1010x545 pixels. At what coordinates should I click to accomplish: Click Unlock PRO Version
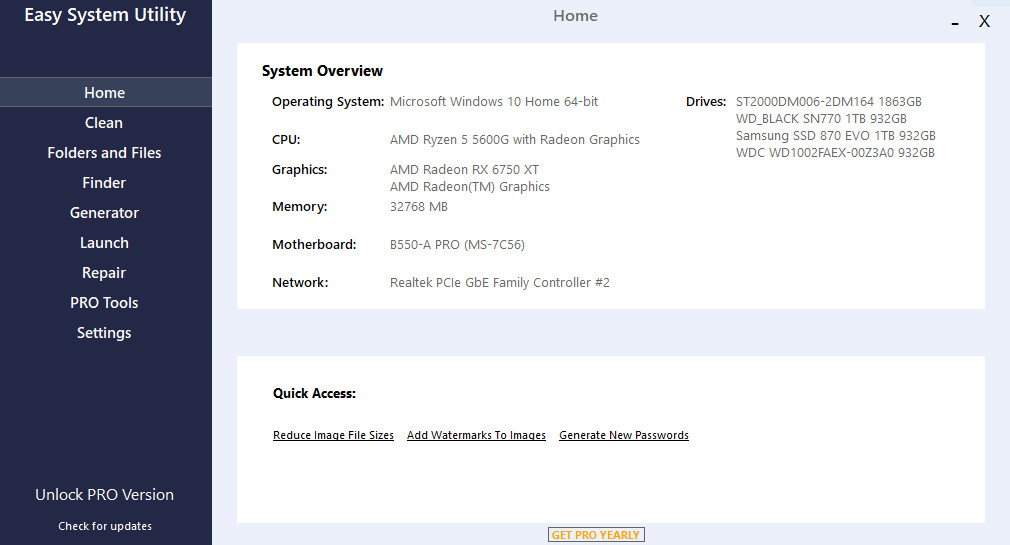104,495
